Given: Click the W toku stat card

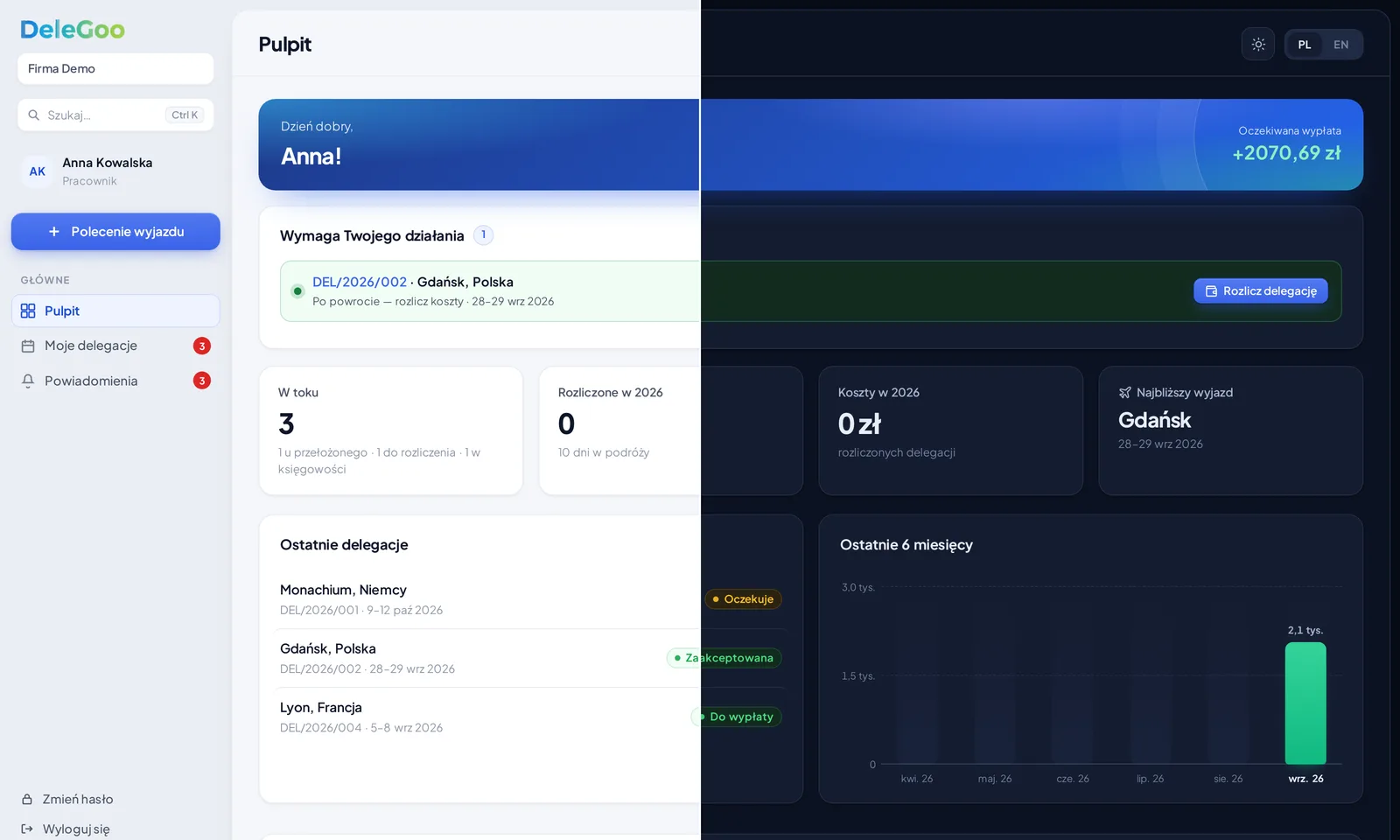Looking at the screenshot, I should [x=391, y=430].
